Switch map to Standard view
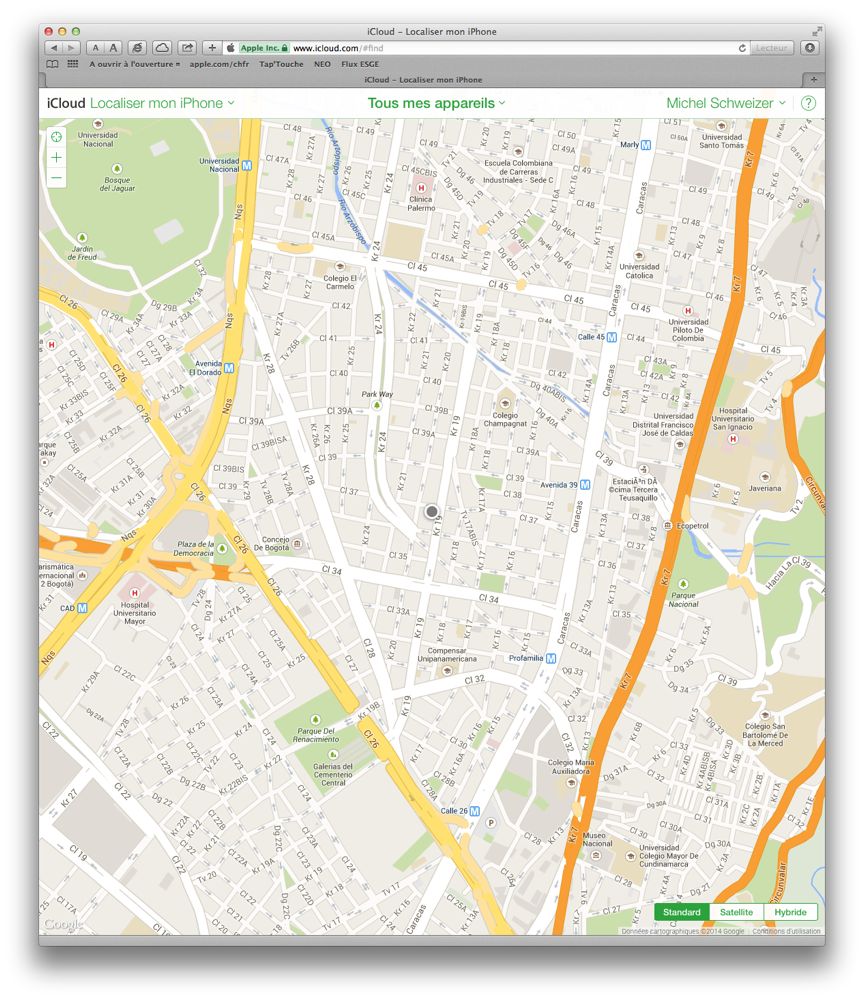The image size is (864, 1000). click(682, 912)
